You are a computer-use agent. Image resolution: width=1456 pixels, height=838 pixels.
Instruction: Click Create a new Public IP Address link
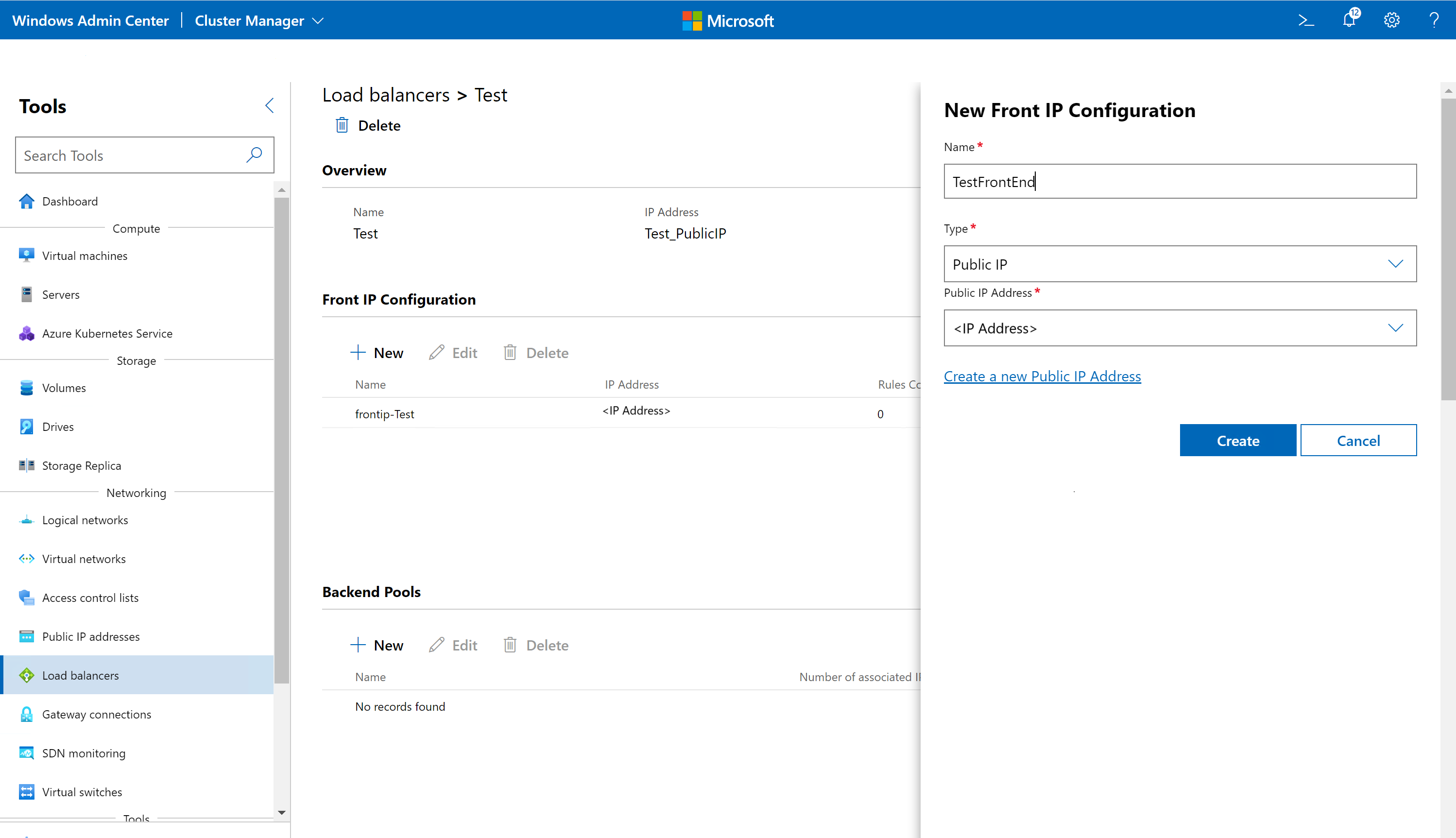point(1042,376)
